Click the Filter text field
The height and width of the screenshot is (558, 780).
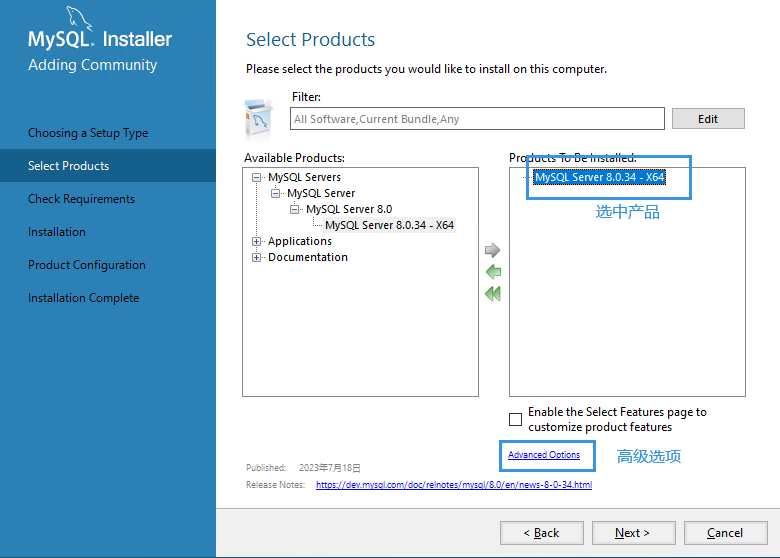tap(477, 119)
